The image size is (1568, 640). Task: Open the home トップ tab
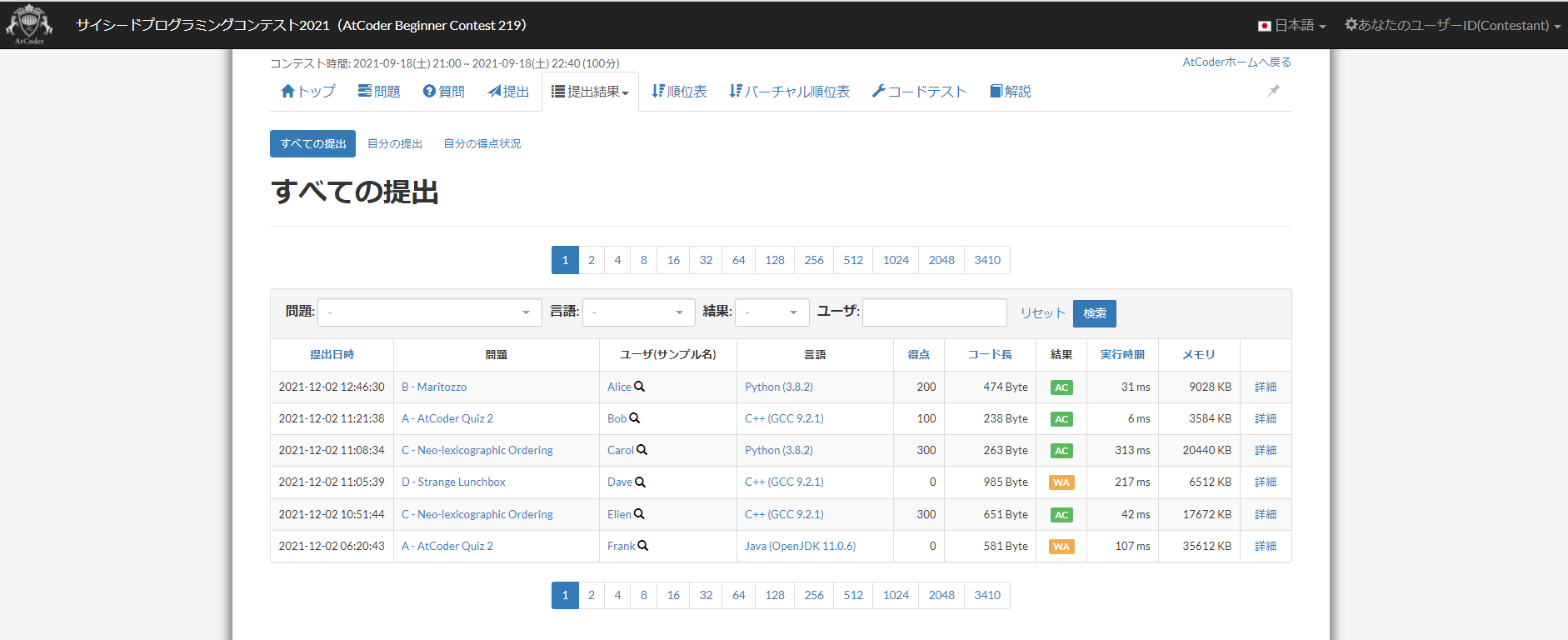308,92
